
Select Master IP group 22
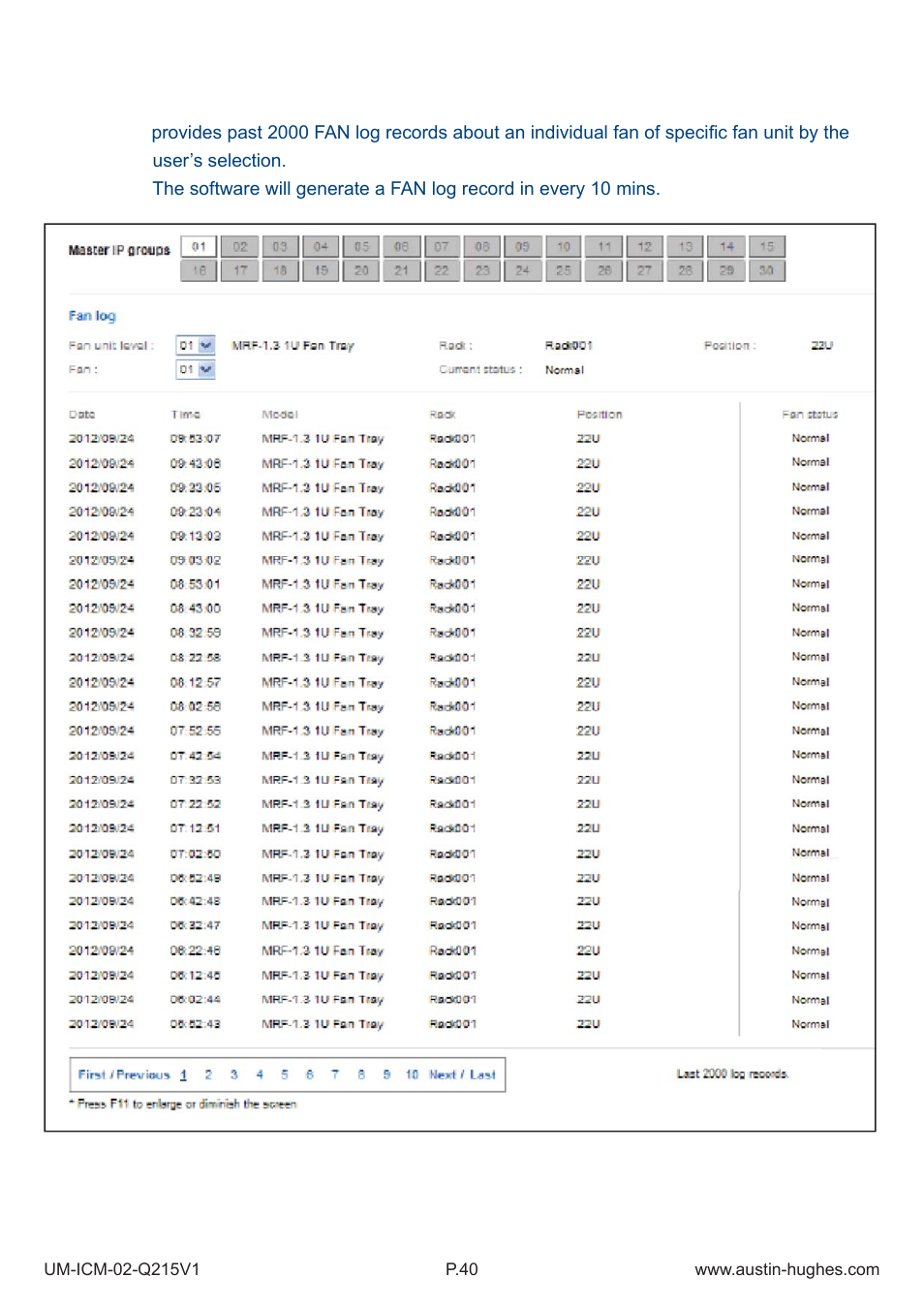coord(442,270)
